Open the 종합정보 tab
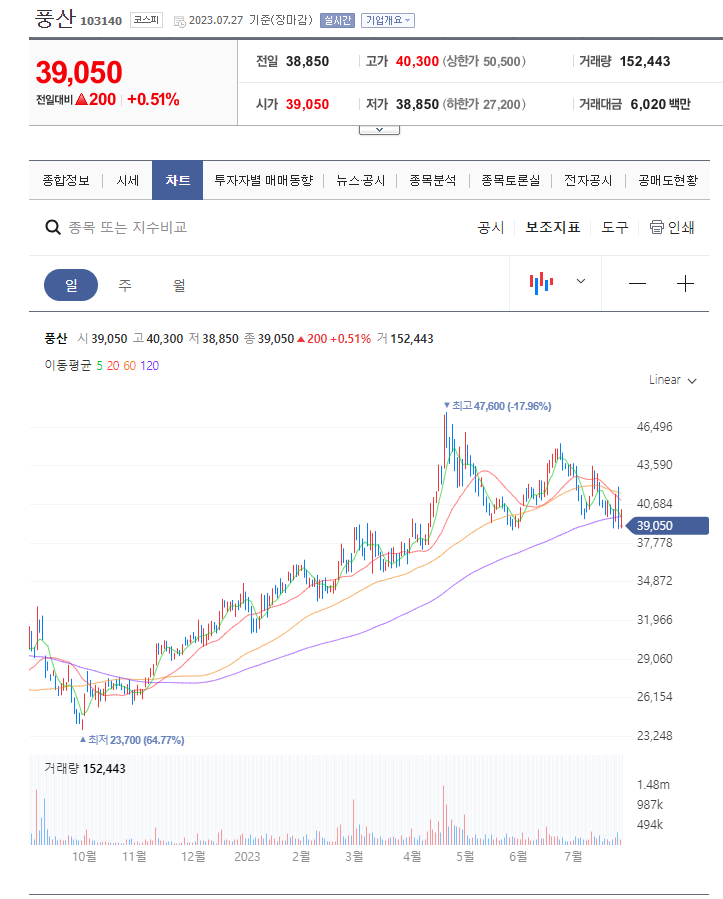The height and width of the screenshot is (899, 723). point(66,181)
